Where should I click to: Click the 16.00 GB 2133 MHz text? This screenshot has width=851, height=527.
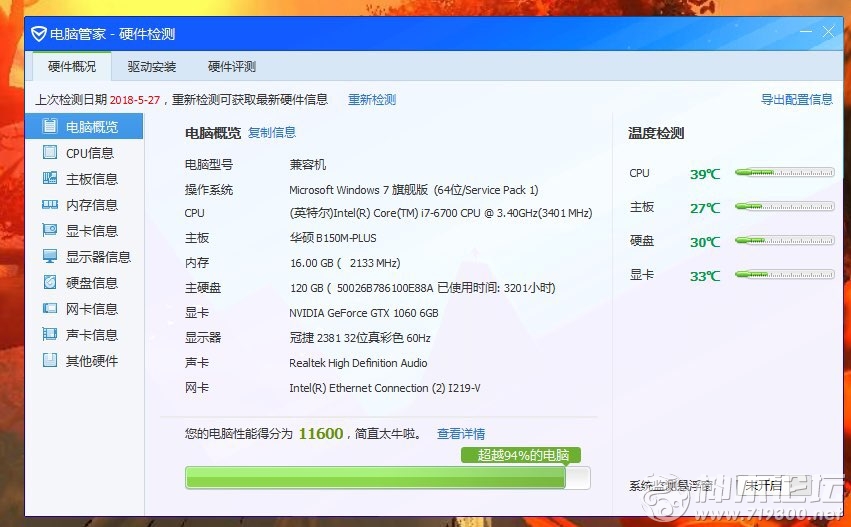[x=345, y=263]
